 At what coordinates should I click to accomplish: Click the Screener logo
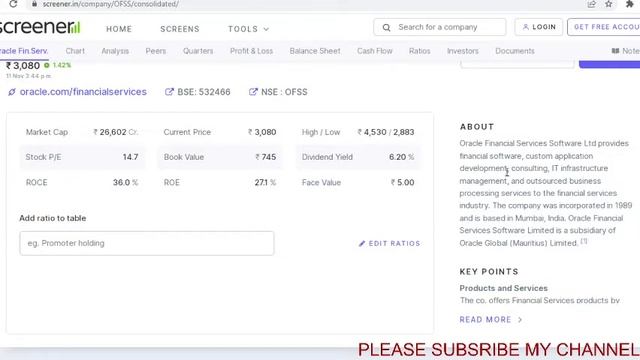[x=40, y=27]
